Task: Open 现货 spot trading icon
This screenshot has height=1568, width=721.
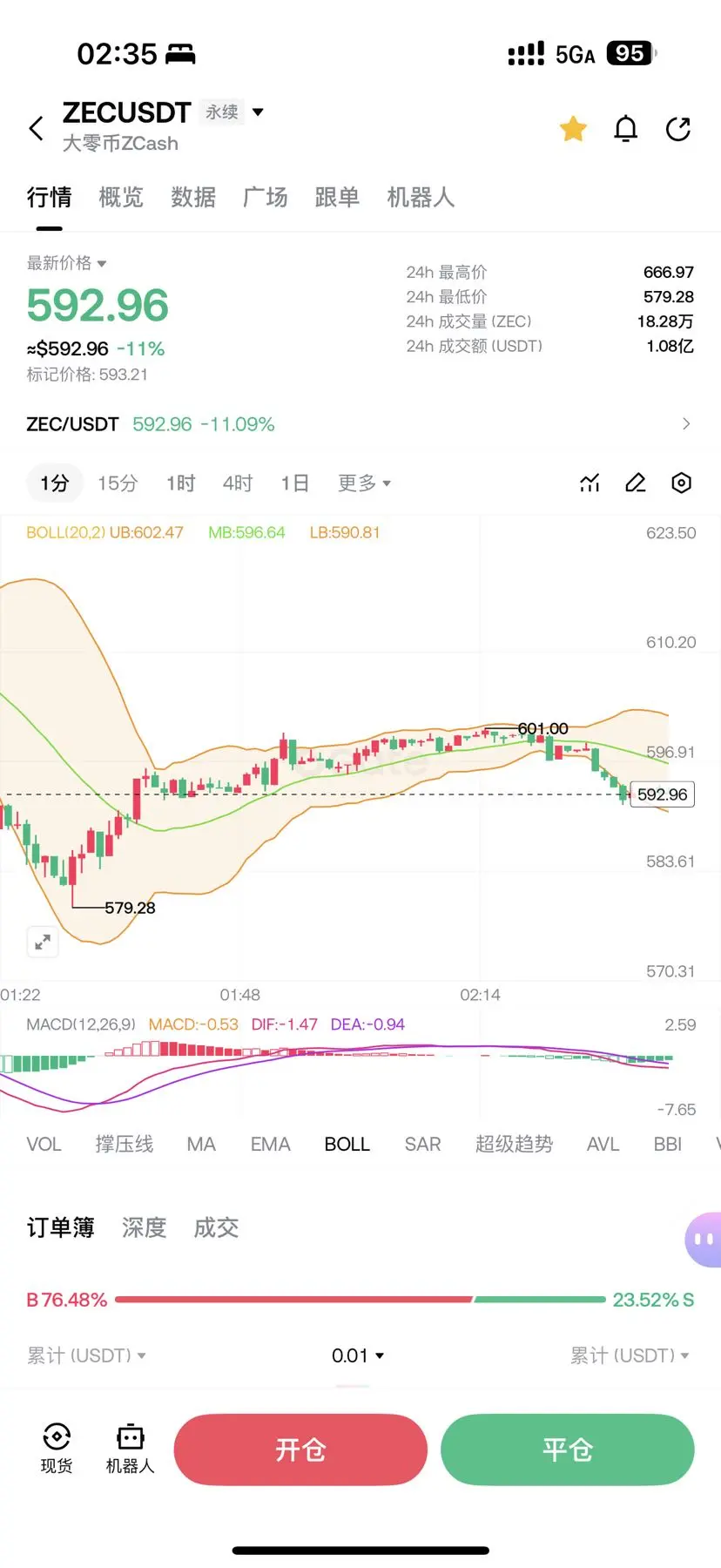Action: pos(57,1449)
